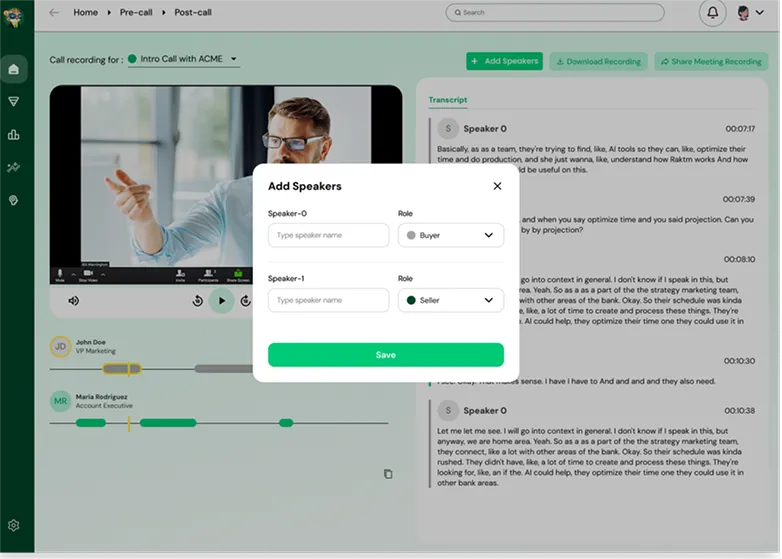Open the user profile avatar menu
Screen dimensions: 782x559
751,12
